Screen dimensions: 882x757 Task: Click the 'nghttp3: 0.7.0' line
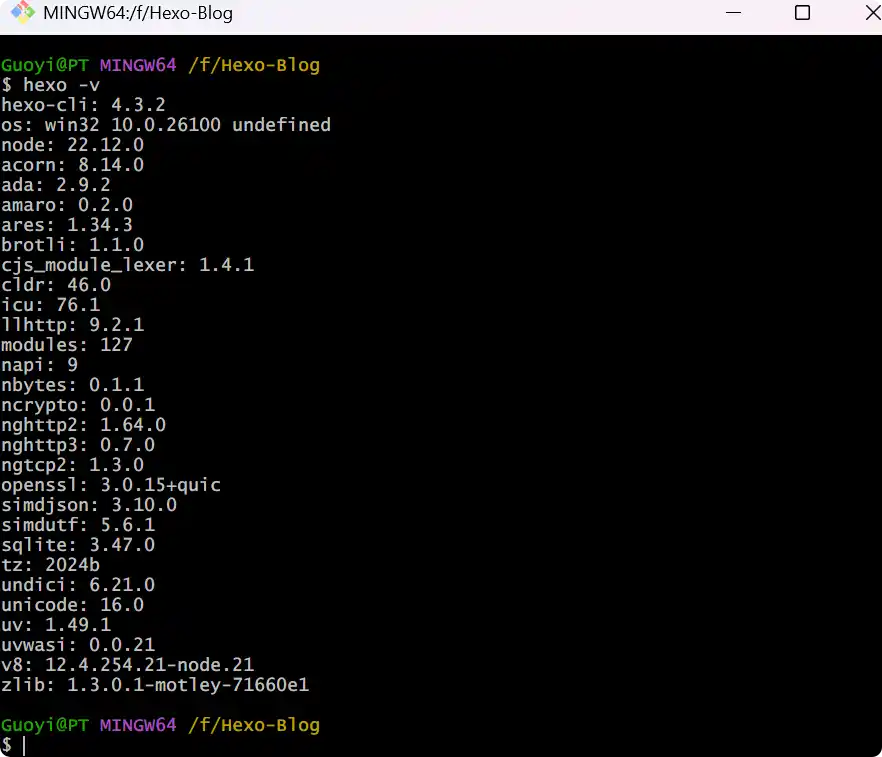[78, 444]
